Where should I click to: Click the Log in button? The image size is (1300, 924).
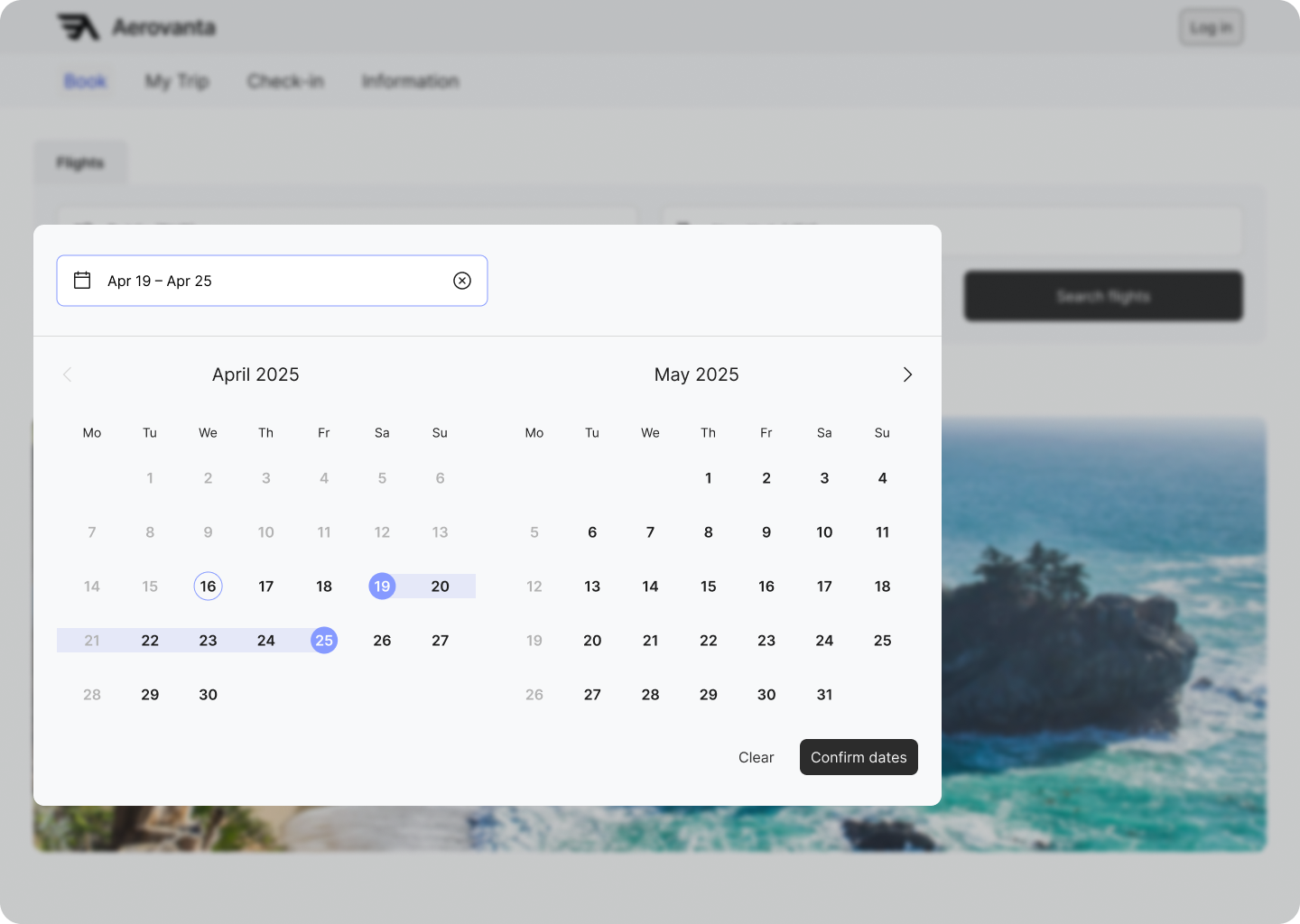click(x=1211, y=28)
